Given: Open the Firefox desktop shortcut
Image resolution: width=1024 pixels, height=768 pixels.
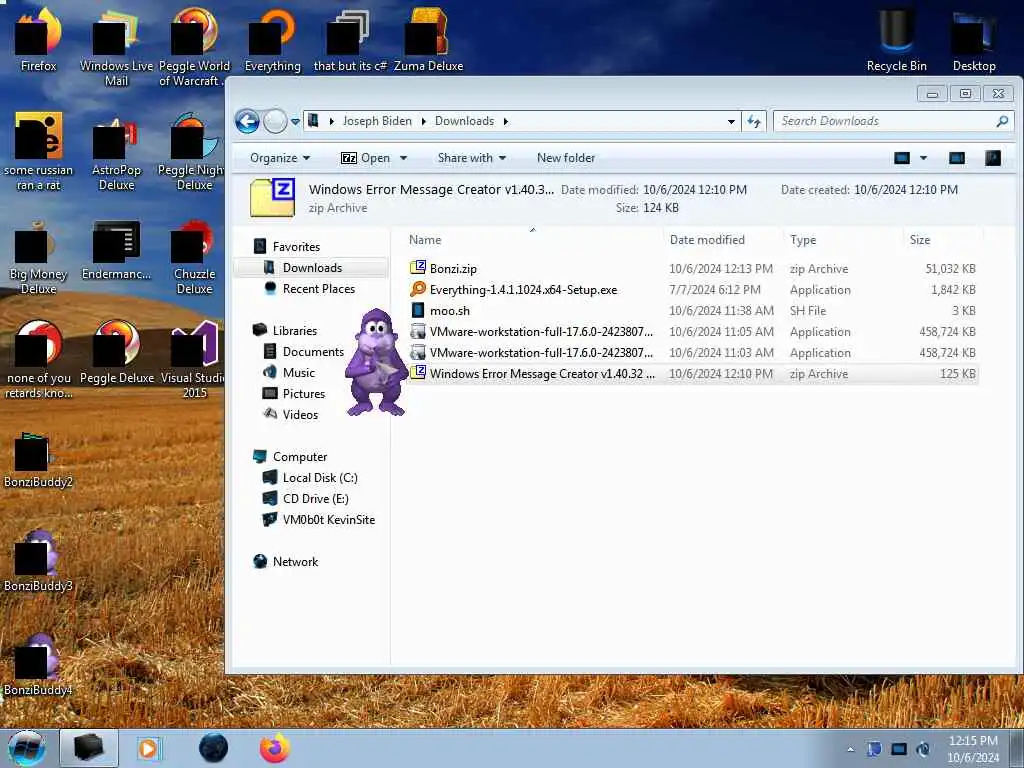Looking at the screenshot, I should click(x=39, y=40).
